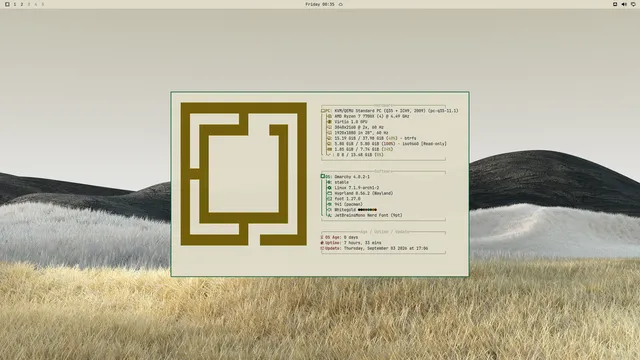The height and width of the screenshot is (360, 640).
Task: Click the text 'Virtio 1.0 GPU'
Action: (x=351, y=122)
